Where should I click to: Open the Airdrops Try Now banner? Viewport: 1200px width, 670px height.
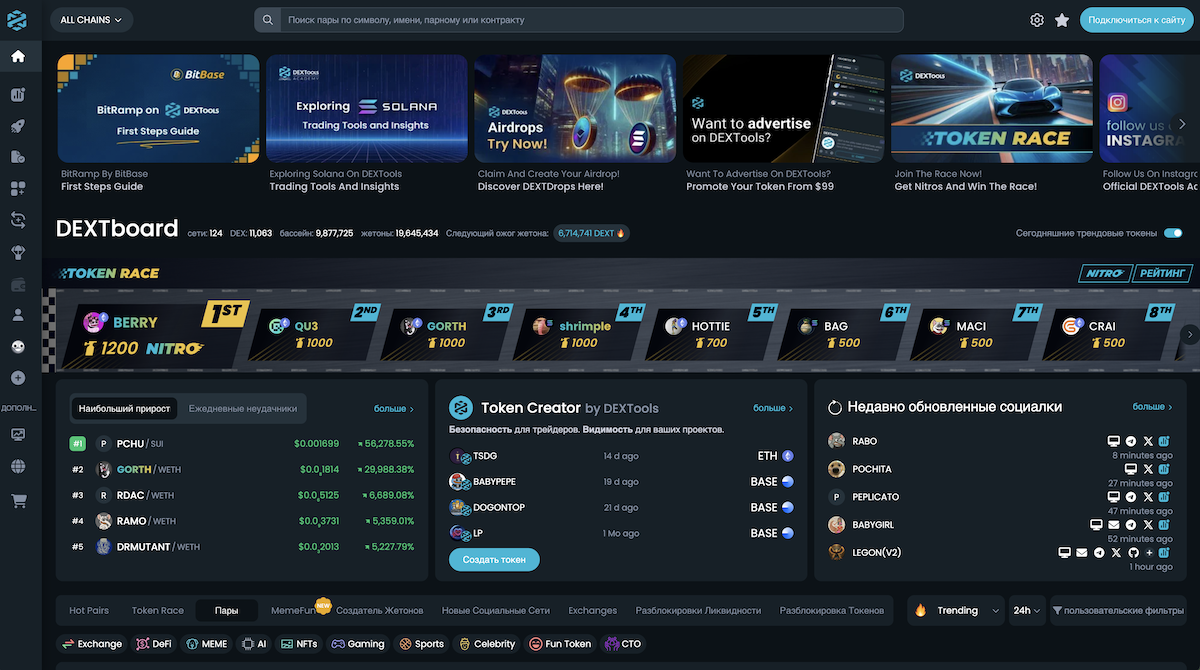coord(575,108)
